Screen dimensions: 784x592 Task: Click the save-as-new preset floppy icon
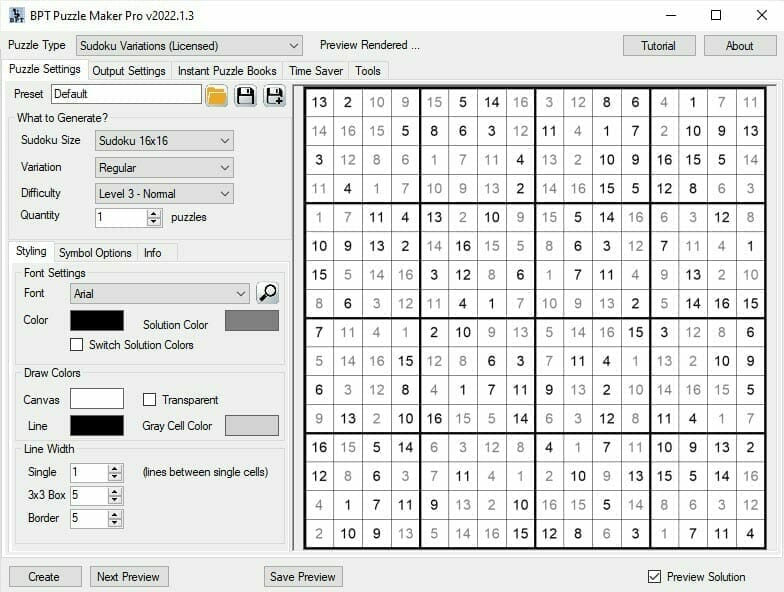(274, 95)
